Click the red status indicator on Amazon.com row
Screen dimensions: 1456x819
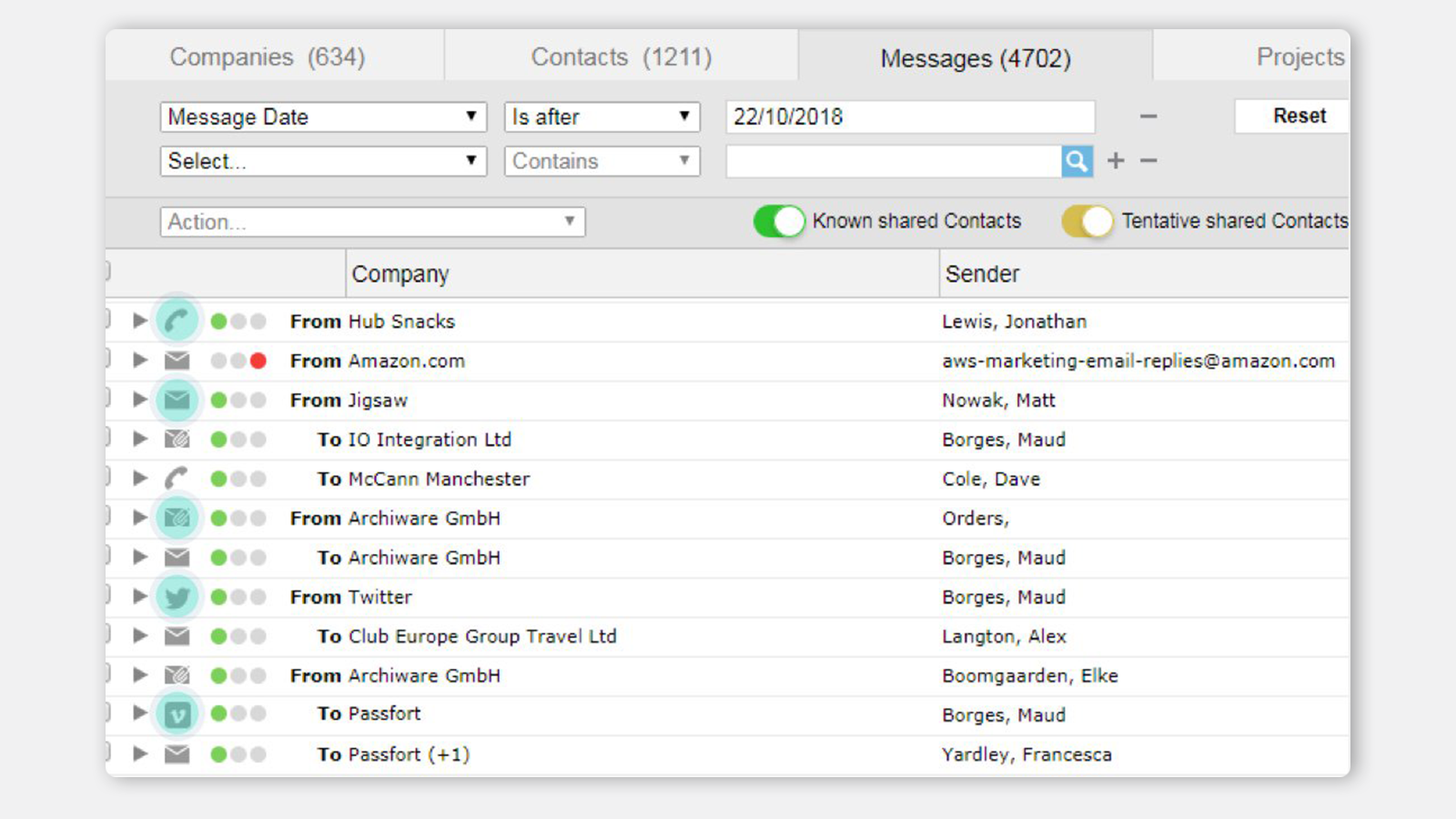pyautogui.click(x=259, y=360)
